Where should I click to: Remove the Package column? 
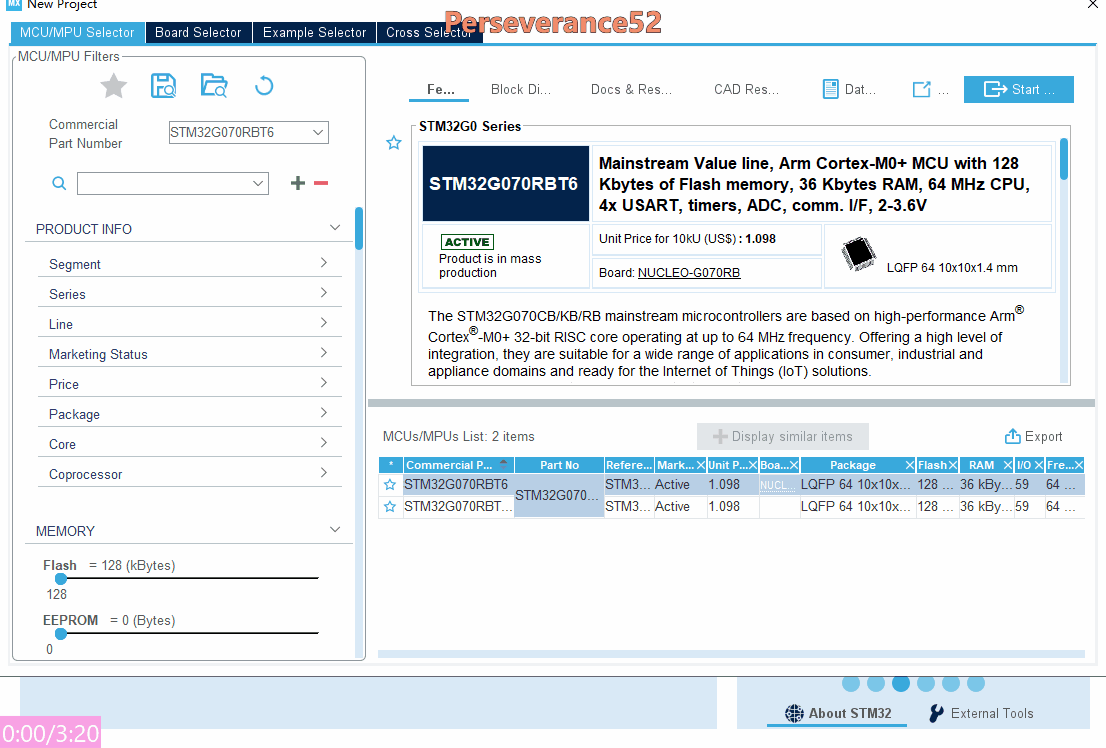(910, 465)
